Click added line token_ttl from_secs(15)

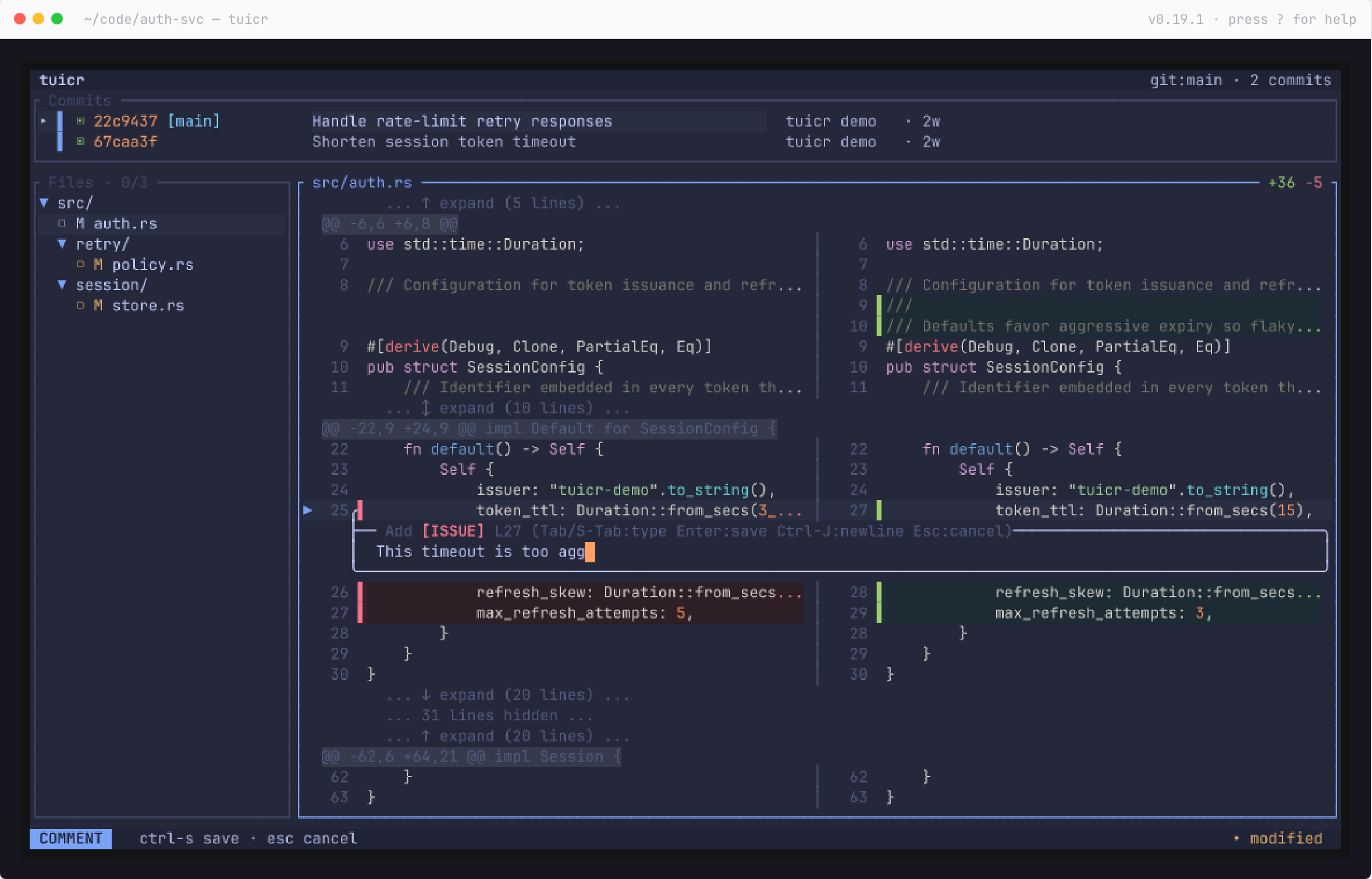coord(1099,511)
